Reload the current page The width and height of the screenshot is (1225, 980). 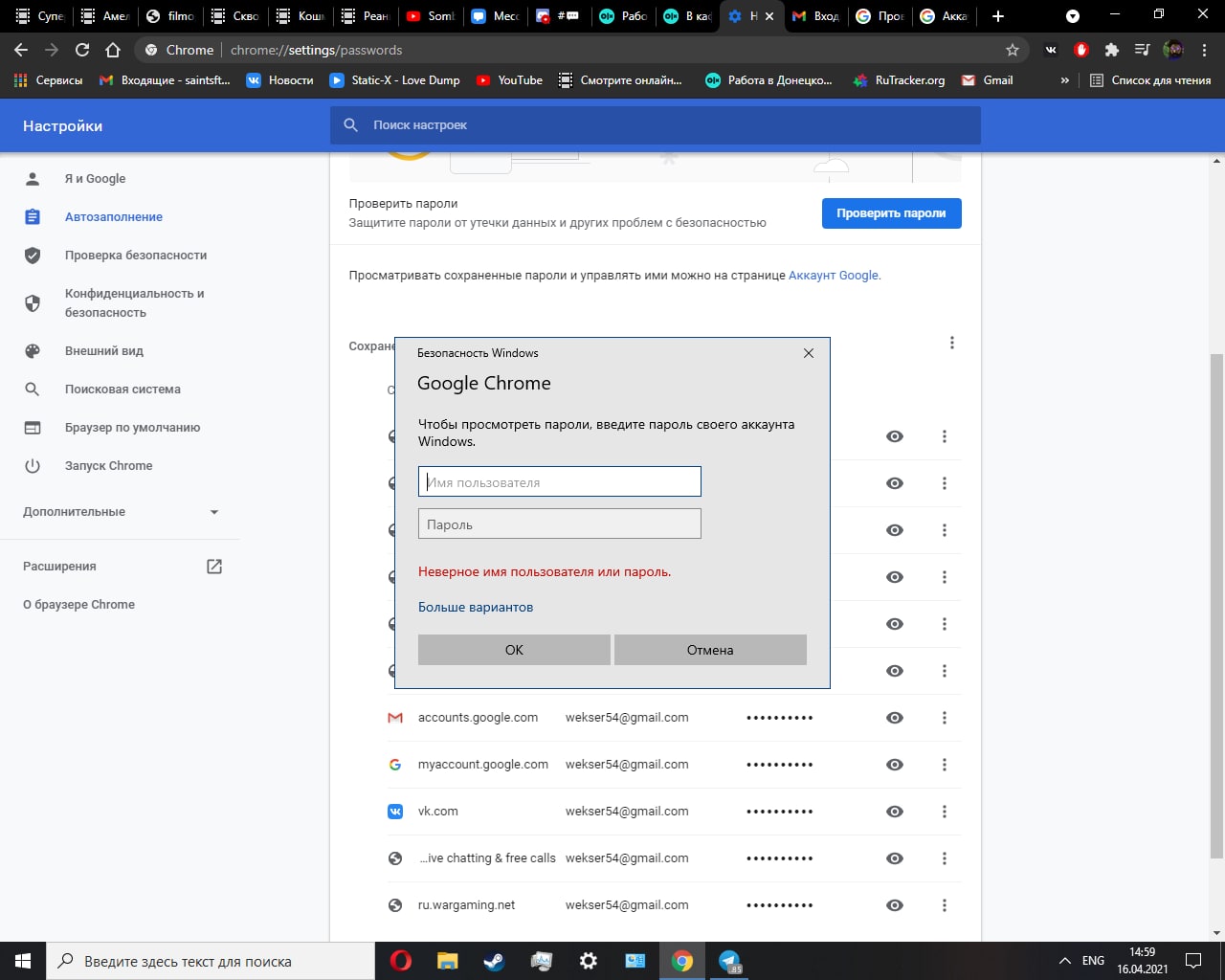tap(82, 50)
